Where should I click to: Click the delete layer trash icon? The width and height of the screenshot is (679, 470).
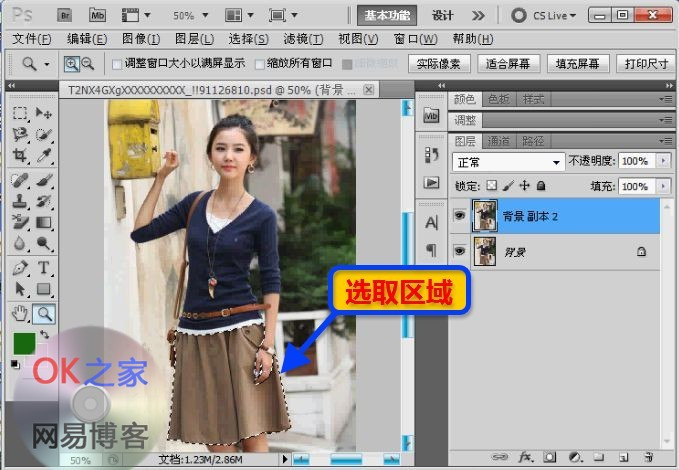coord(647,456)
